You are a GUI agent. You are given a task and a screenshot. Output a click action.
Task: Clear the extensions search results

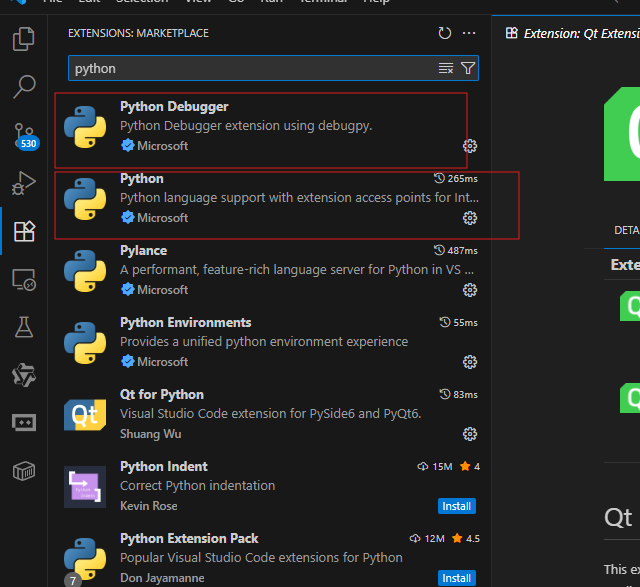tap(446, 68)
